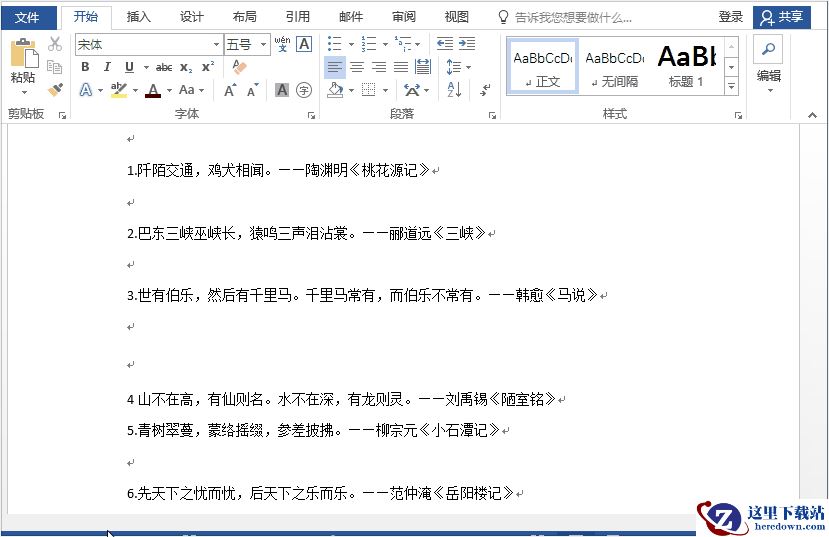The width and height of the screenshot is (829, 537).
Task: Click the 共享 share button
Action: 781,17
